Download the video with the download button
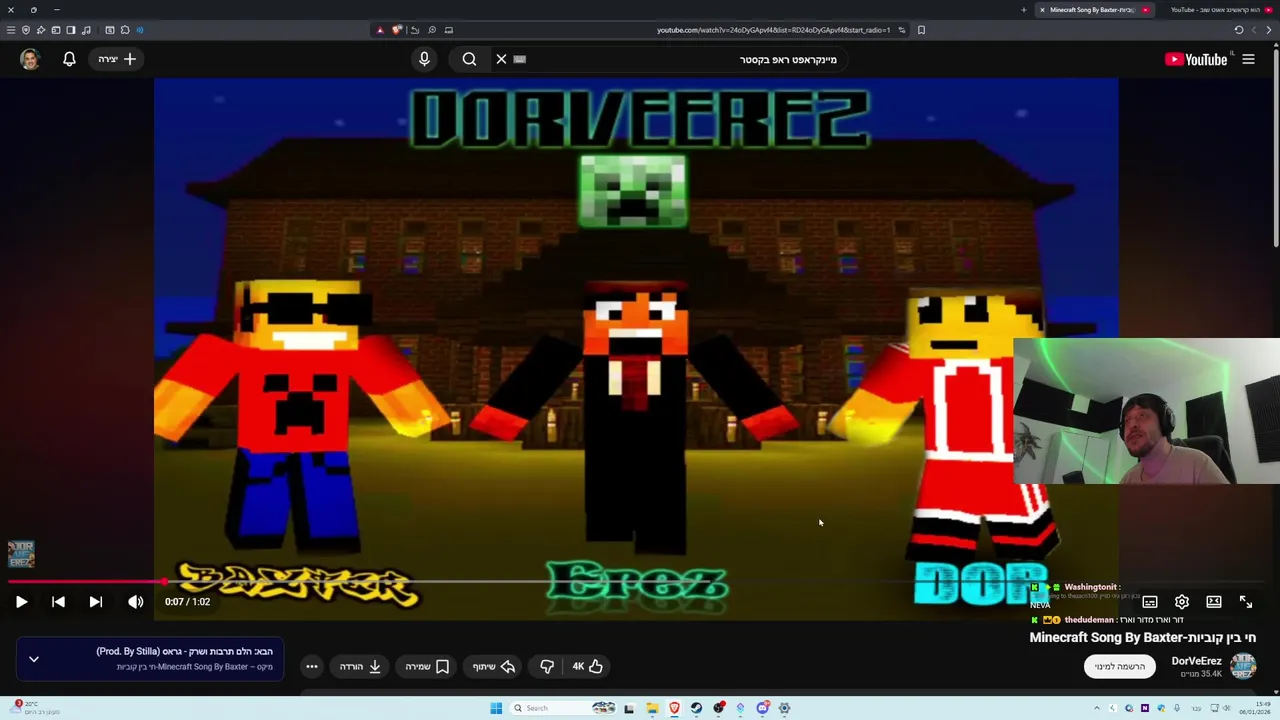The width and height of the screenshot is (1280, 720). click(x=360, y=666)
